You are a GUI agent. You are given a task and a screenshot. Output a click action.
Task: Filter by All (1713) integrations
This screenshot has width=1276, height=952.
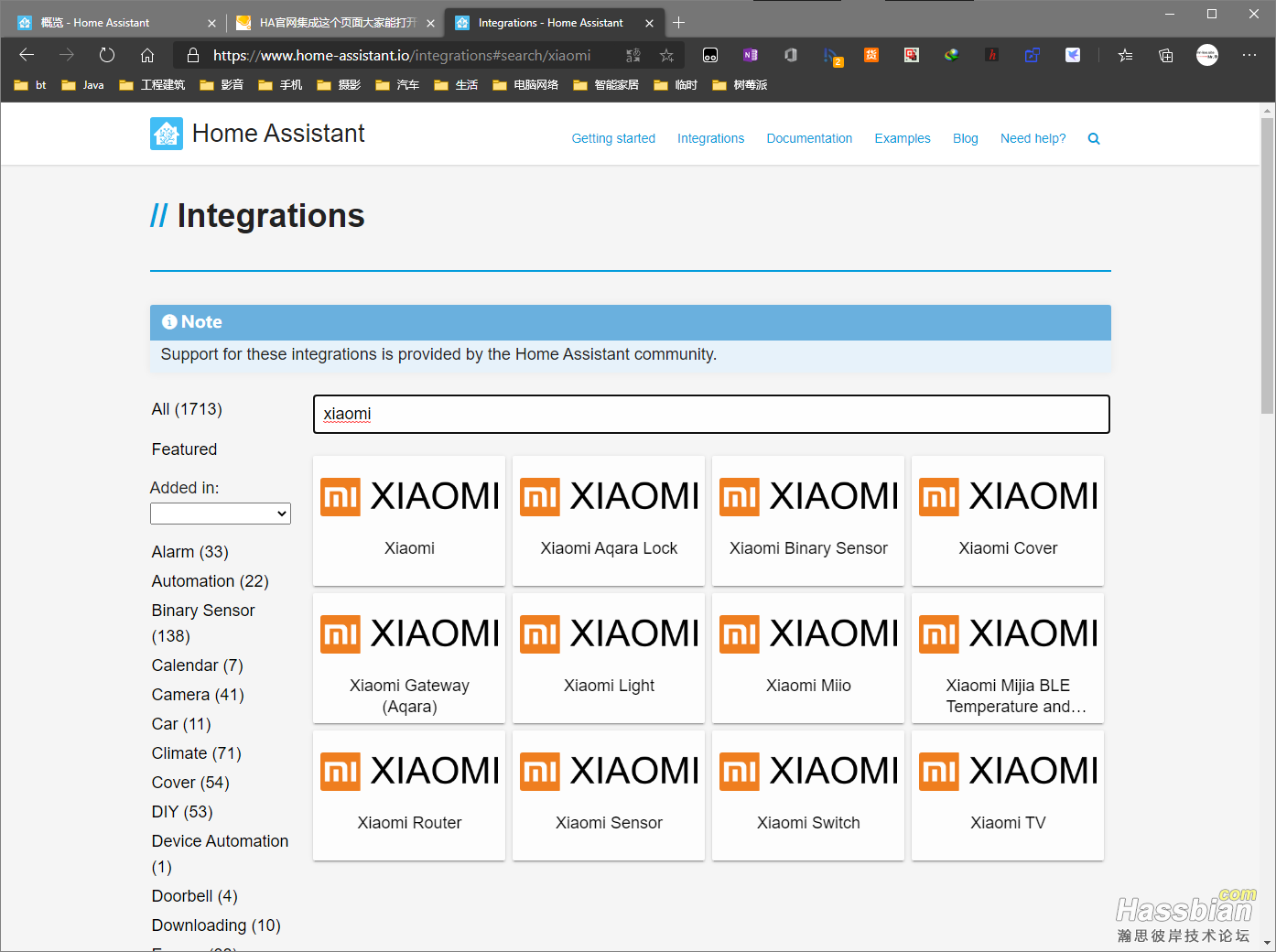(x=187, y=409)
